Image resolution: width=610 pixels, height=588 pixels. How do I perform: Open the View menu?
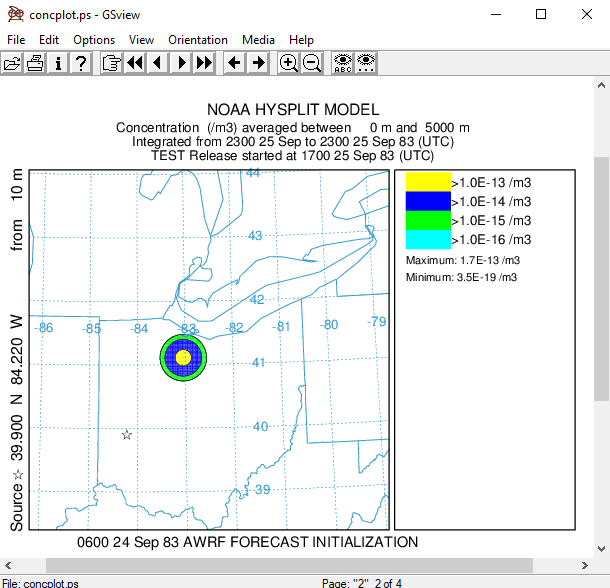point(142,40)
